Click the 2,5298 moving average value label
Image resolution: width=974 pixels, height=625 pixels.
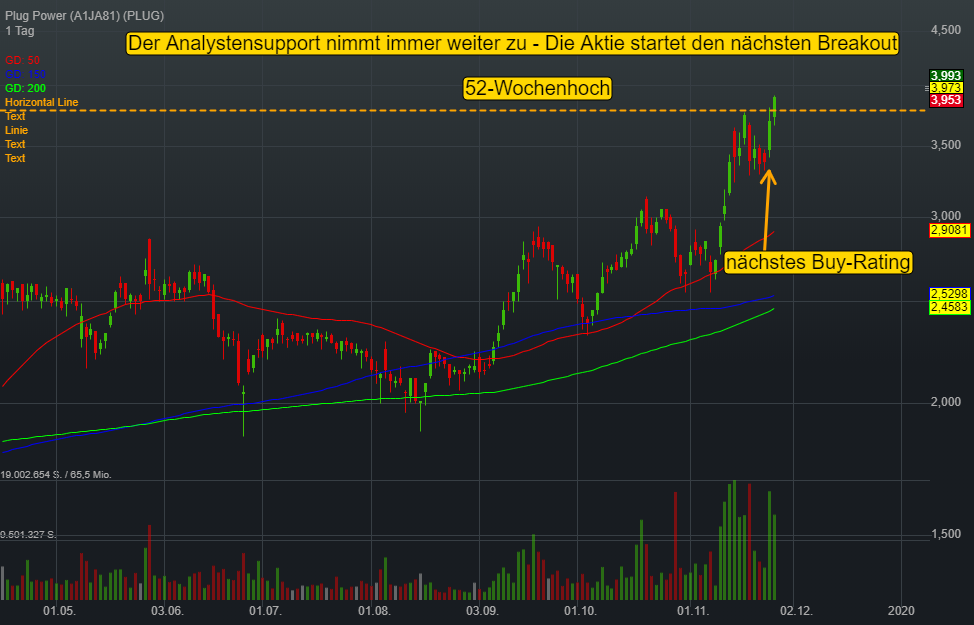coord(949,294)
